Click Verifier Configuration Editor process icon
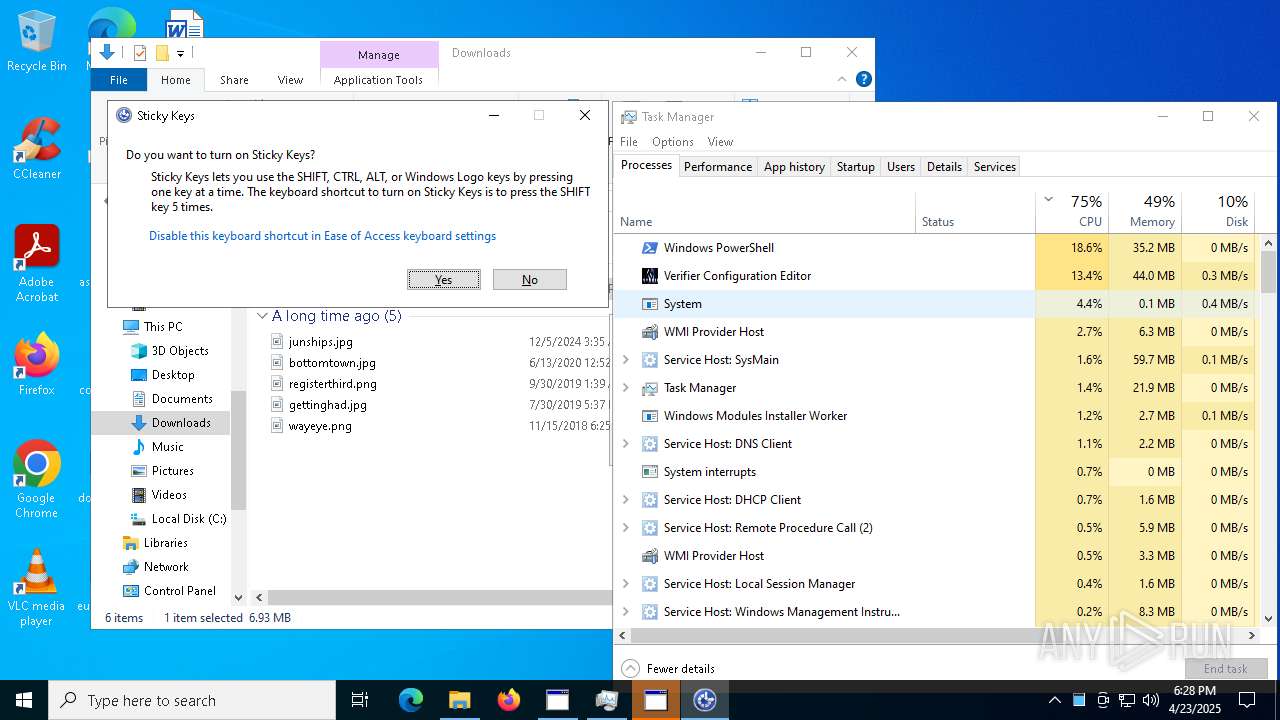Screen dimensions: 1280x720 point(650,276)
